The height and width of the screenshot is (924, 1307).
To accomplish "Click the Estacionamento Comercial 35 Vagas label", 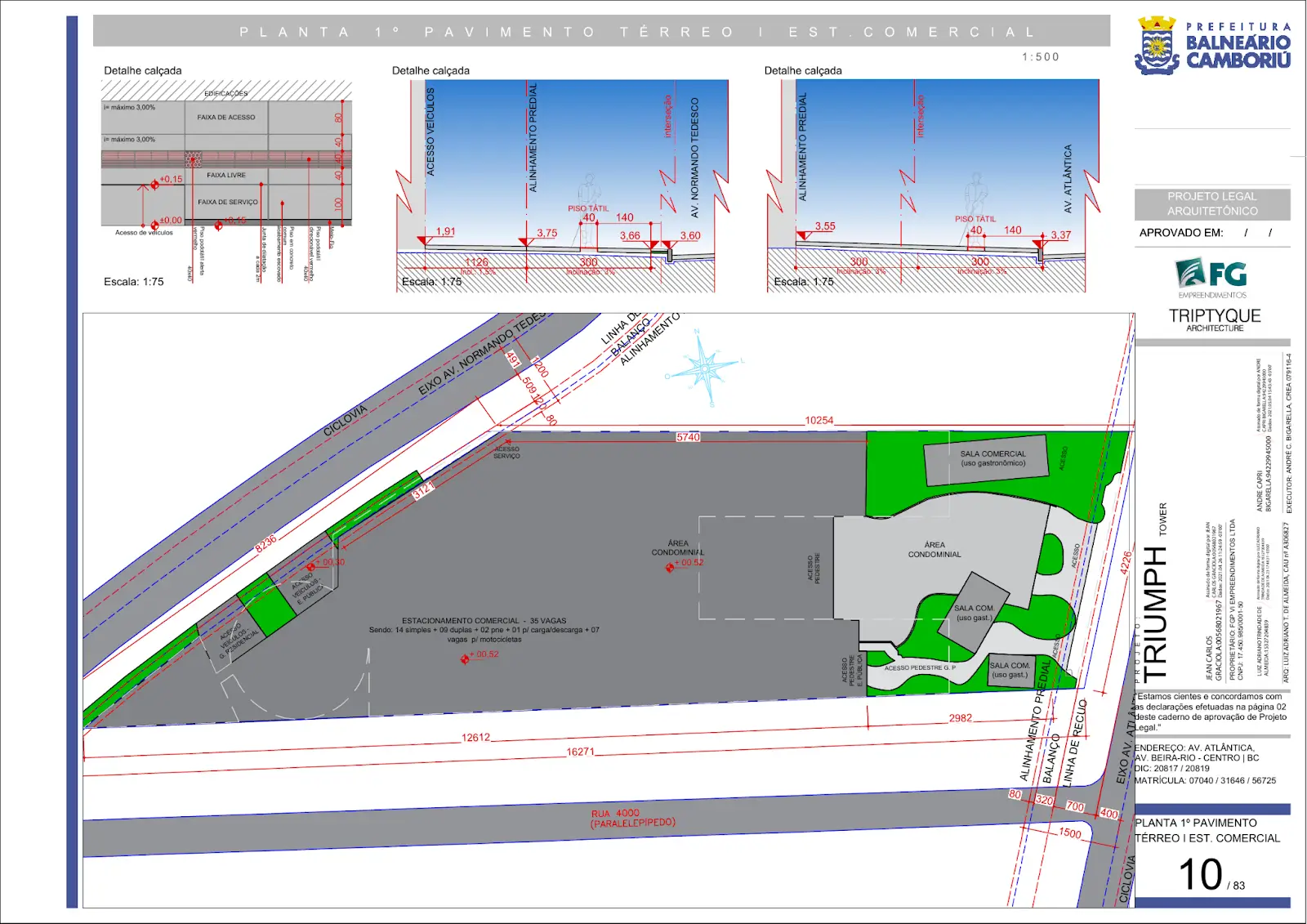I will pos(484,621).
